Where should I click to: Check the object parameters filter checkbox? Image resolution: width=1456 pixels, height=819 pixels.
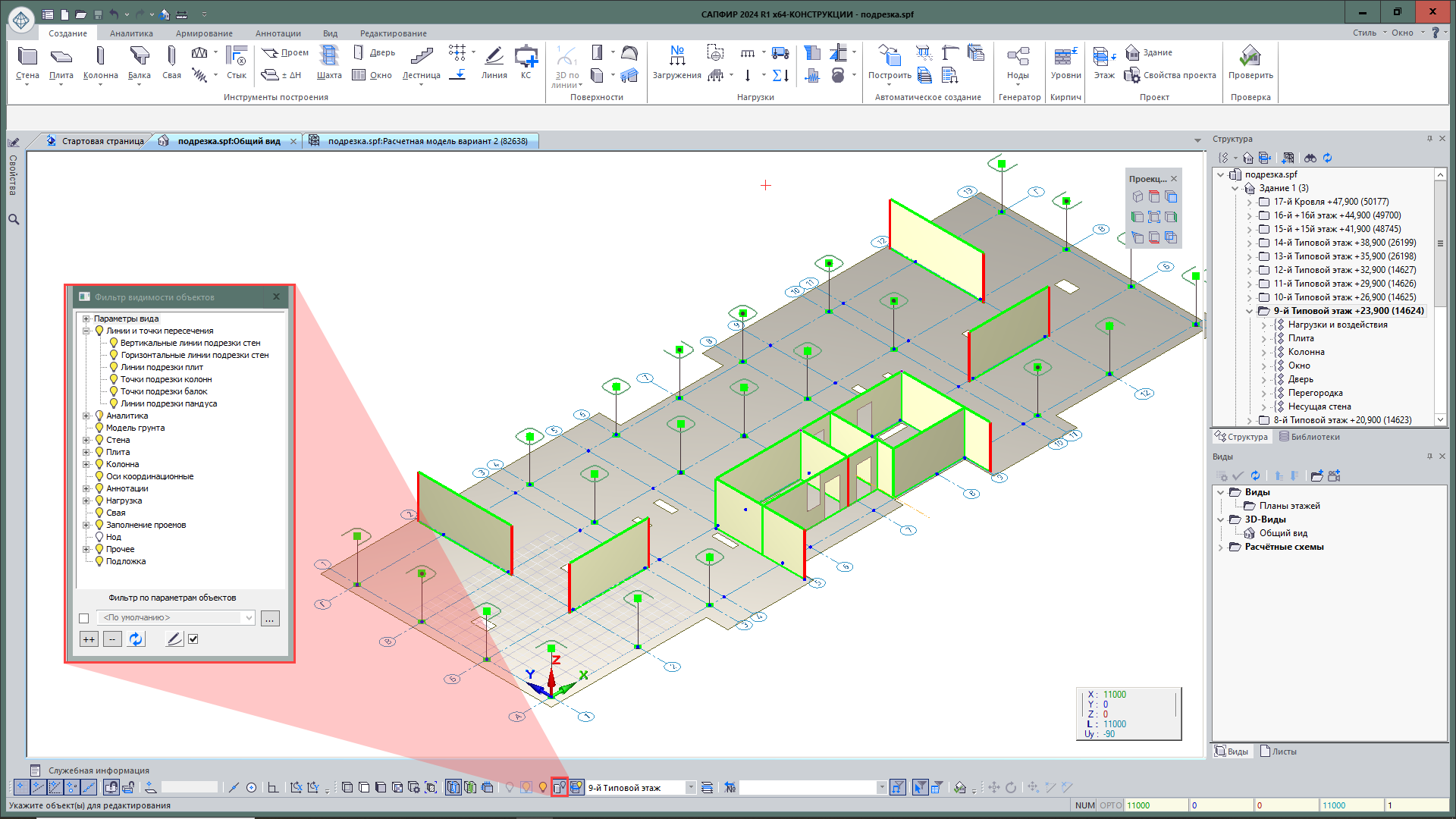84,618
